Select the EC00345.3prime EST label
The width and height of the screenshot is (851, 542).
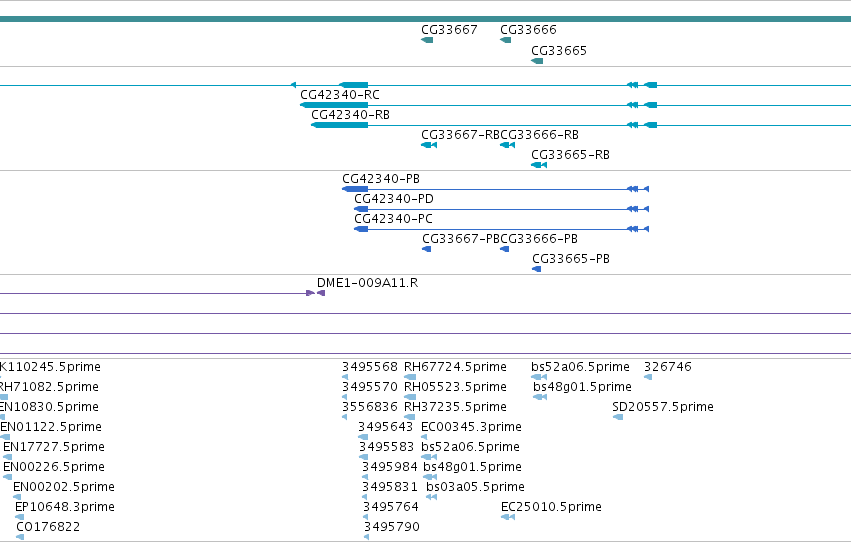471,428
